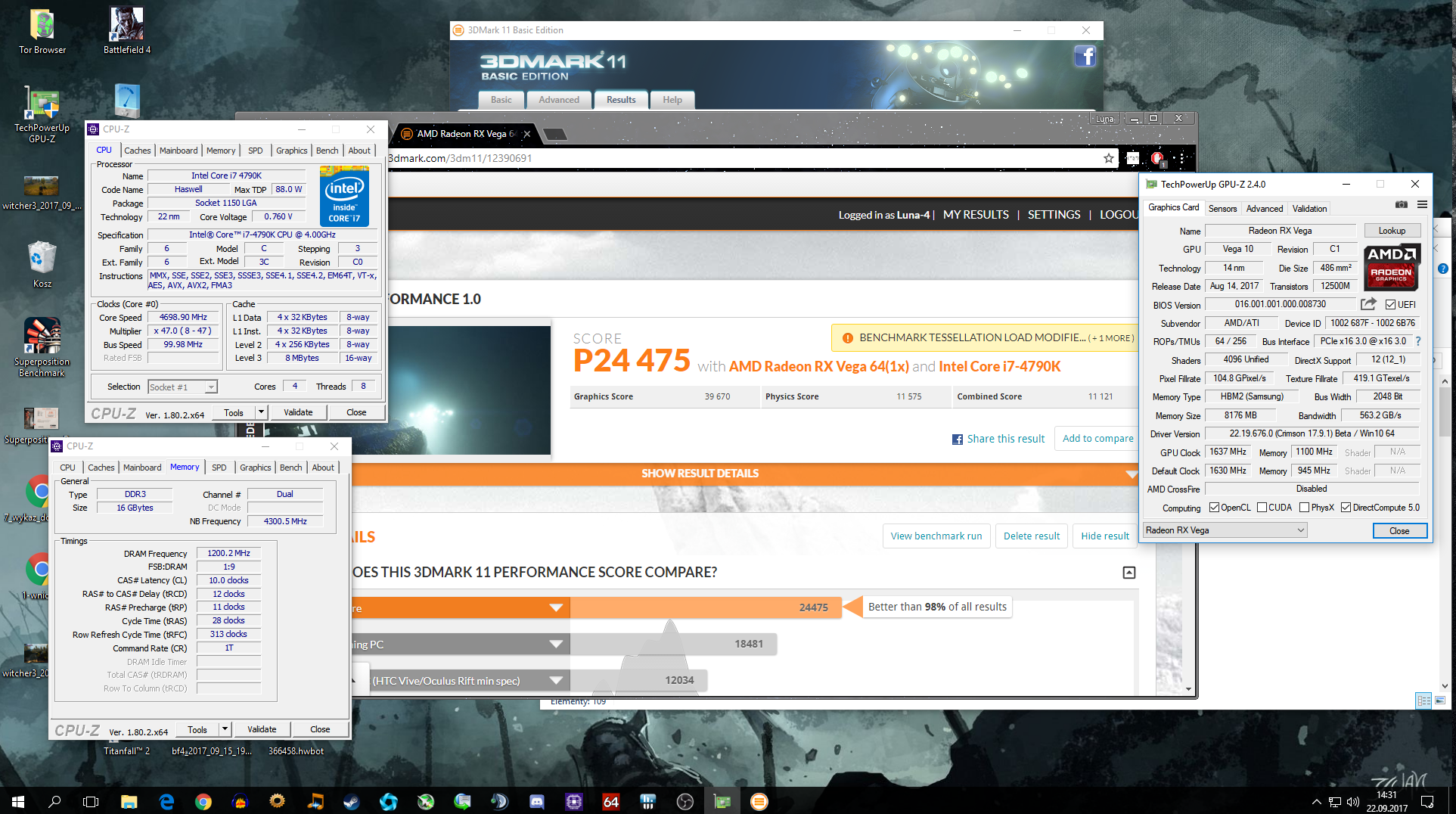Switch to Sensors tab in GPU-Z
This screenshot has height=814, width=1456.
(1222, 209)
